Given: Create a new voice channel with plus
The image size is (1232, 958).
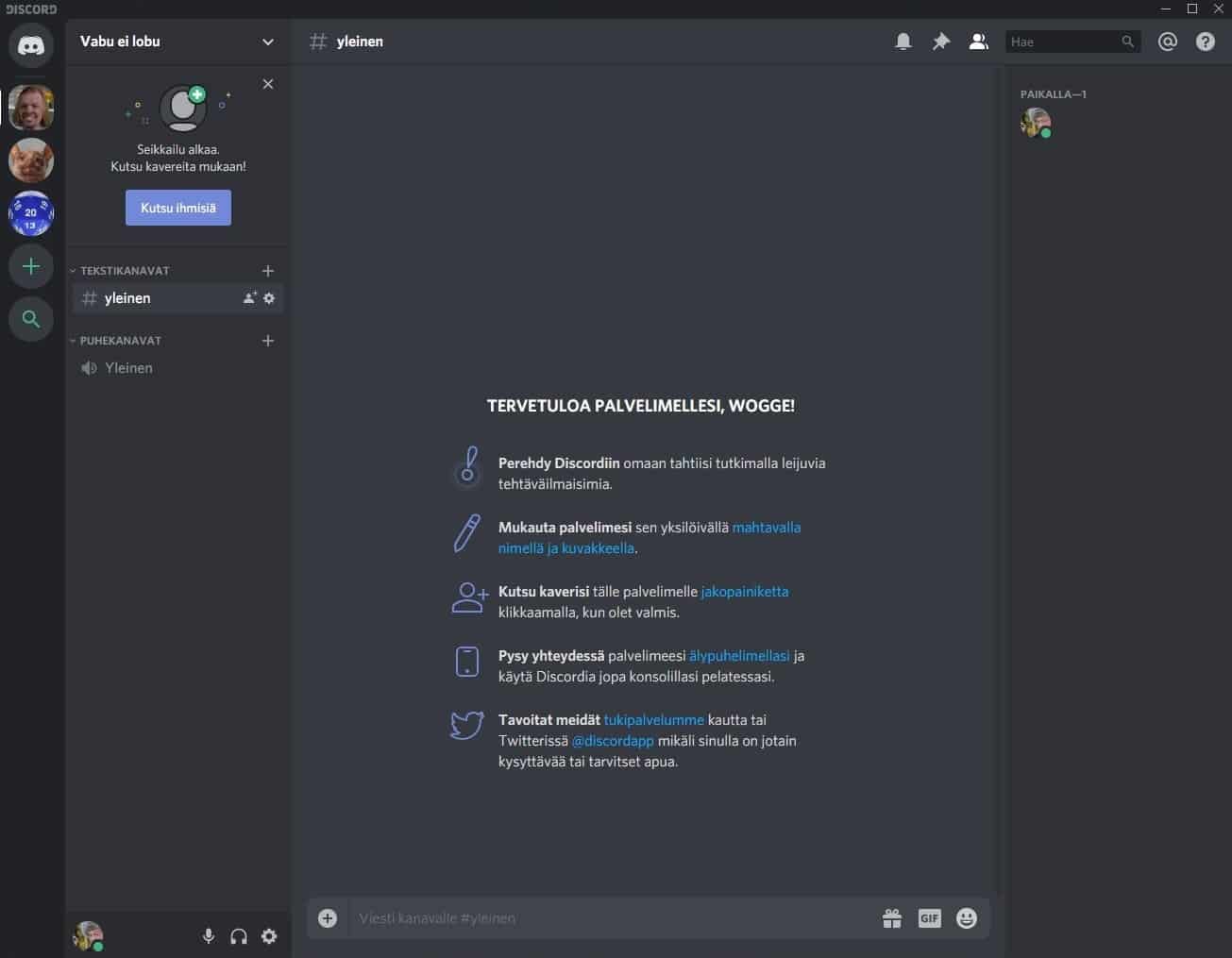Looking at the screenshot, I should pyautogui.click(x=268, y=341).
